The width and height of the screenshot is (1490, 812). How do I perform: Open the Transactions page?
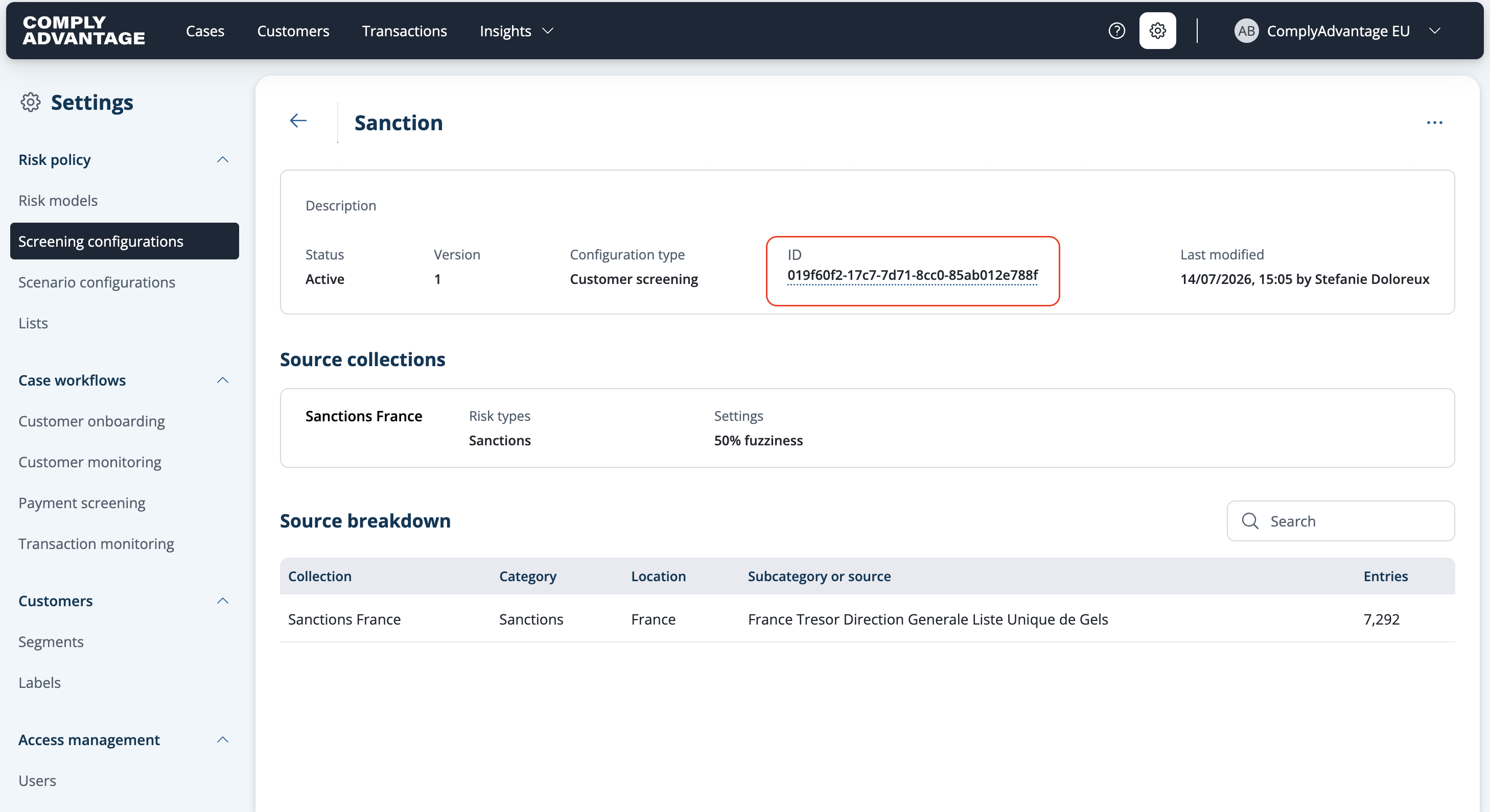pos(404,31)
